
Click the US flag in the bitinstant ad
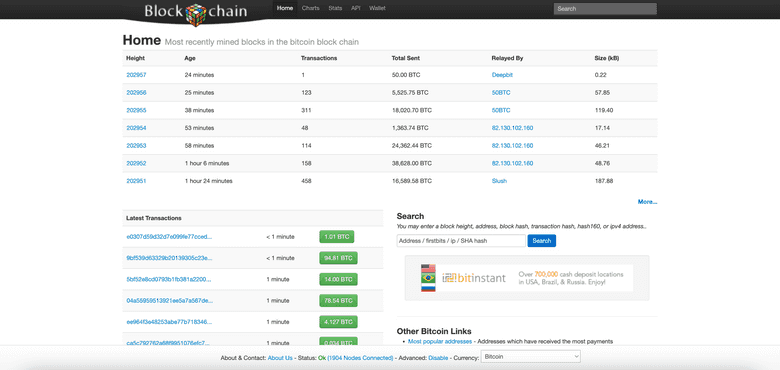point(428,268)
